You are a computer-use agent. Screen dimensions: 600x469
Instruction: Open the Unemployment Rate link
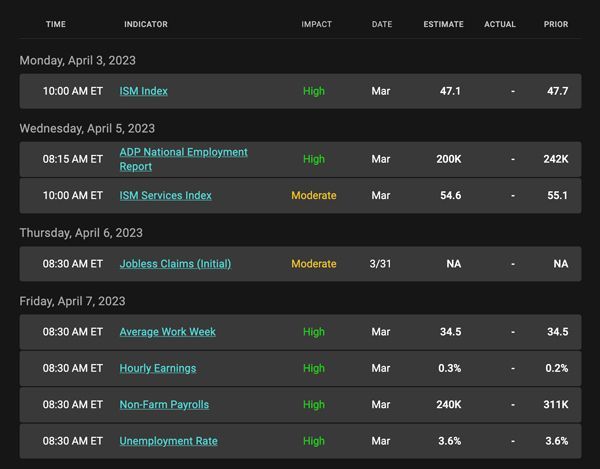pos(168,441)
